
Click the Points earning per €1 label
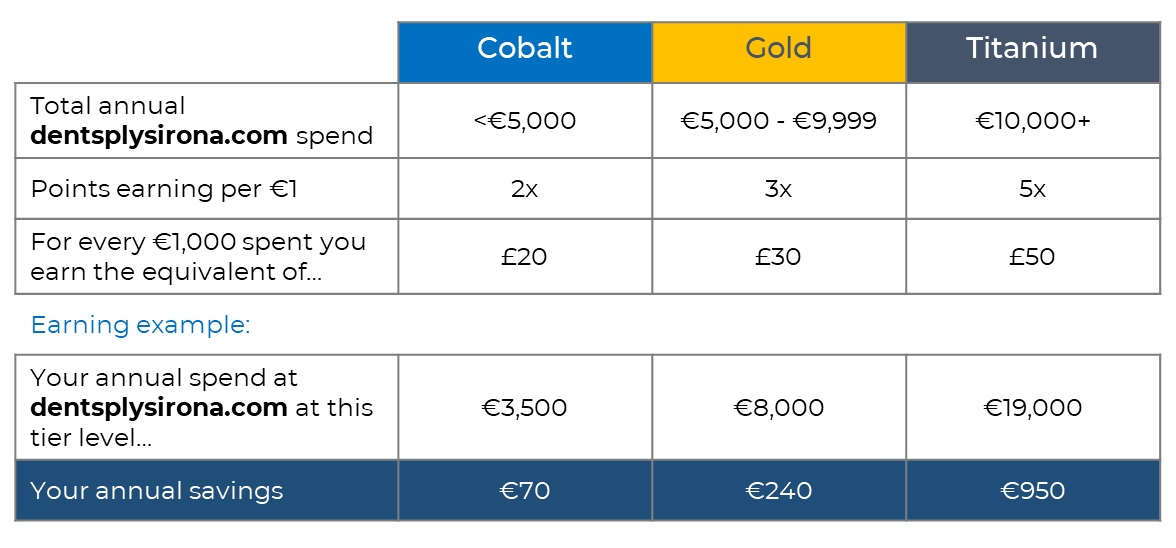click(x=164, y=189)
